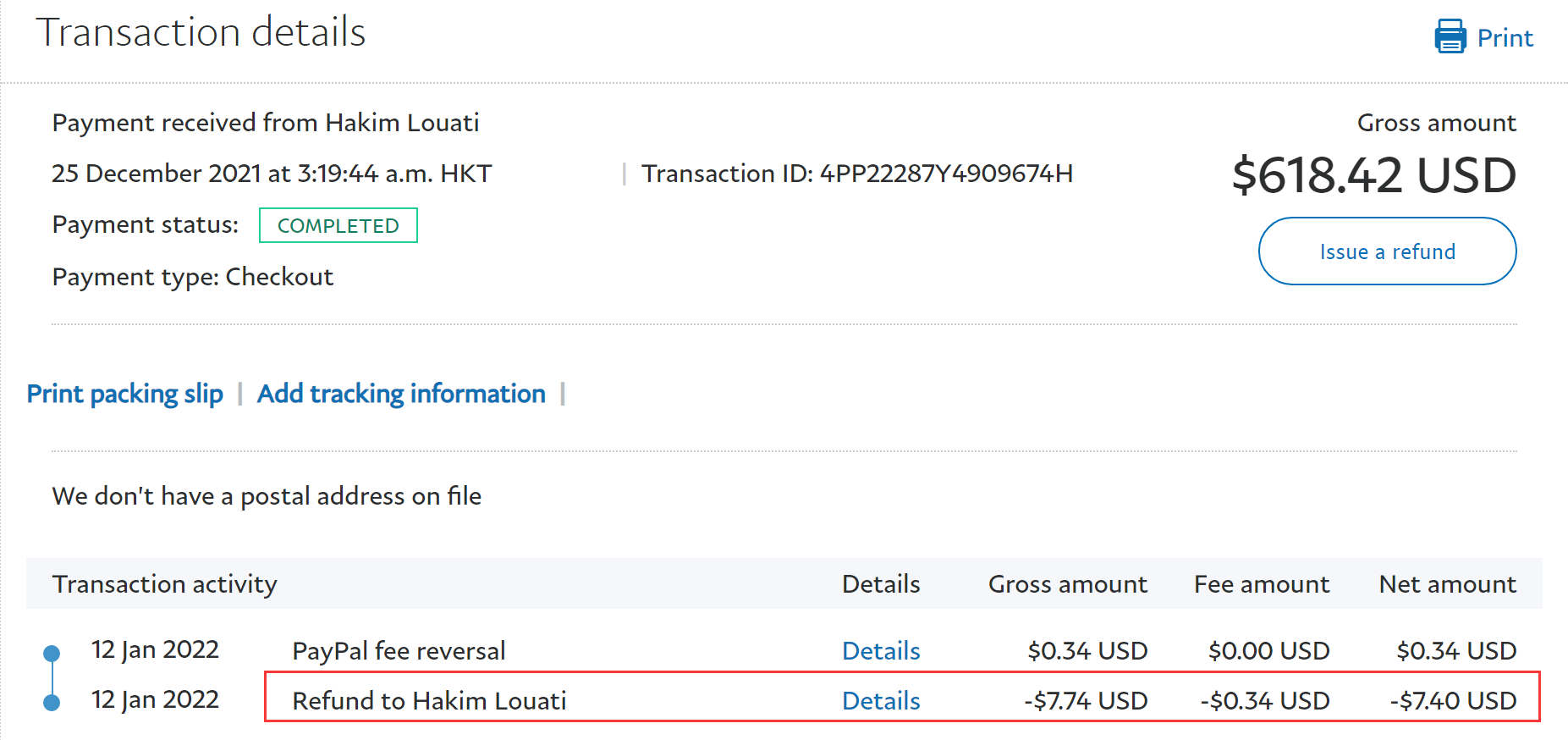The width and height of the screenshot is (1568, 740).
Task: Click the Transaction details page heading
Action: pos(201,32)
